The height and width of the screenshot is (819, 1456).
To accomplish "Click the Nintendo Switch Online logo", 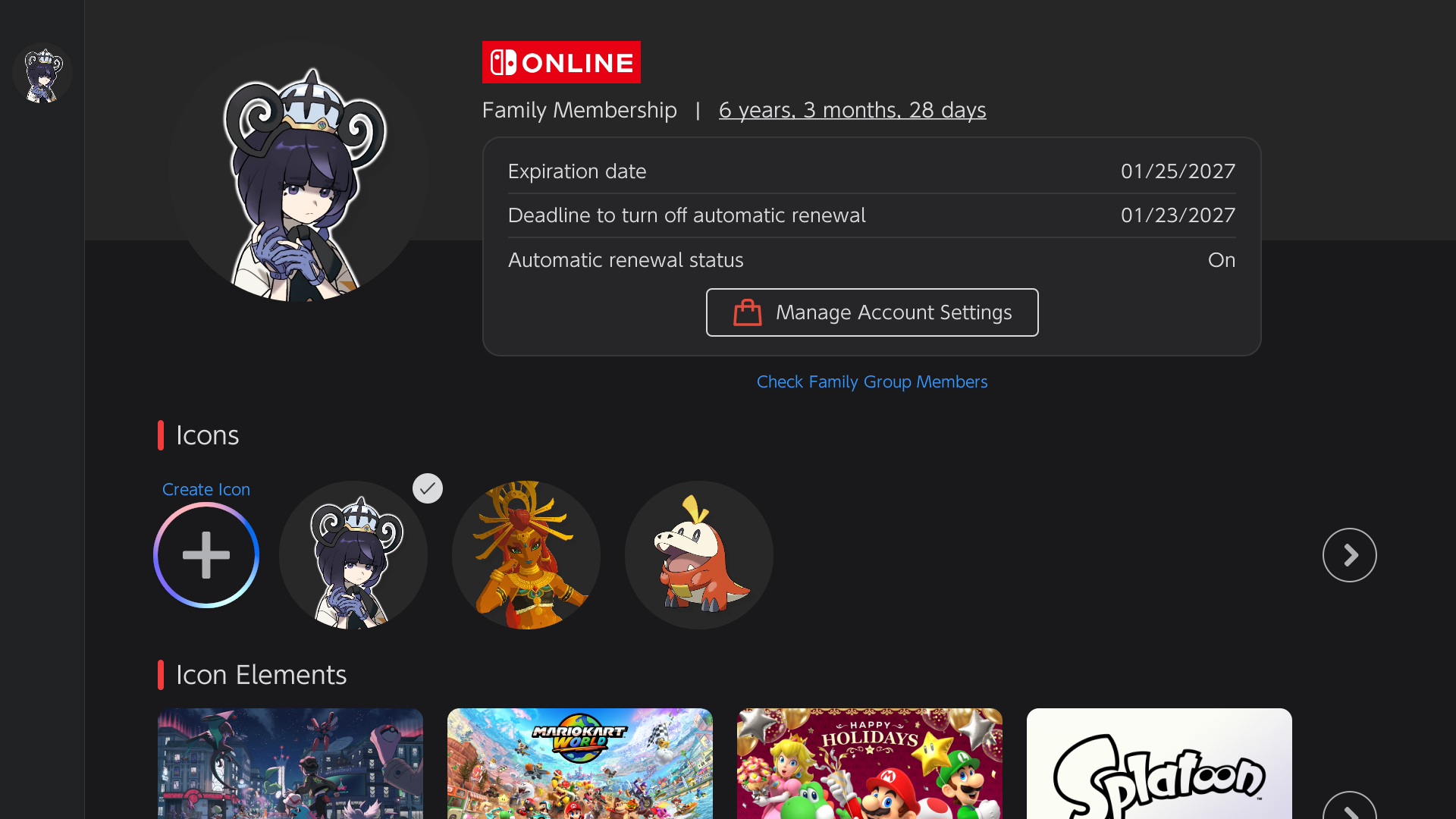I will (561, 62).
